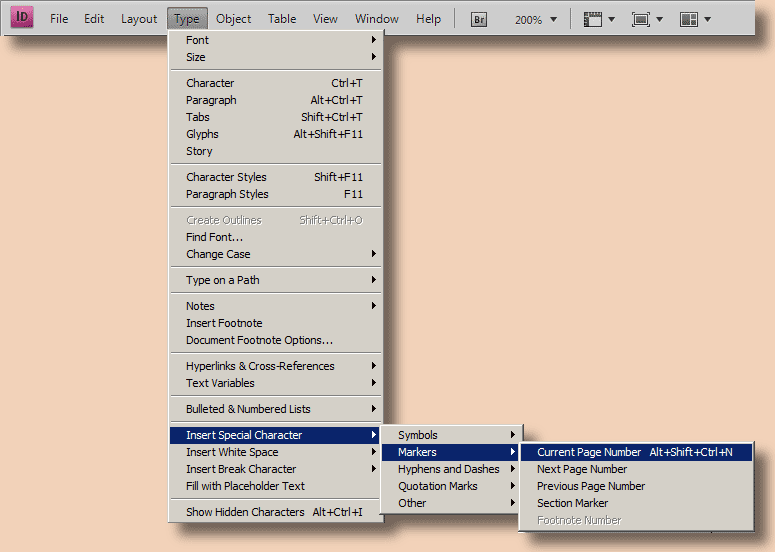Click the Screen Mode icon

pyautogui.click(x=640, y=19)
